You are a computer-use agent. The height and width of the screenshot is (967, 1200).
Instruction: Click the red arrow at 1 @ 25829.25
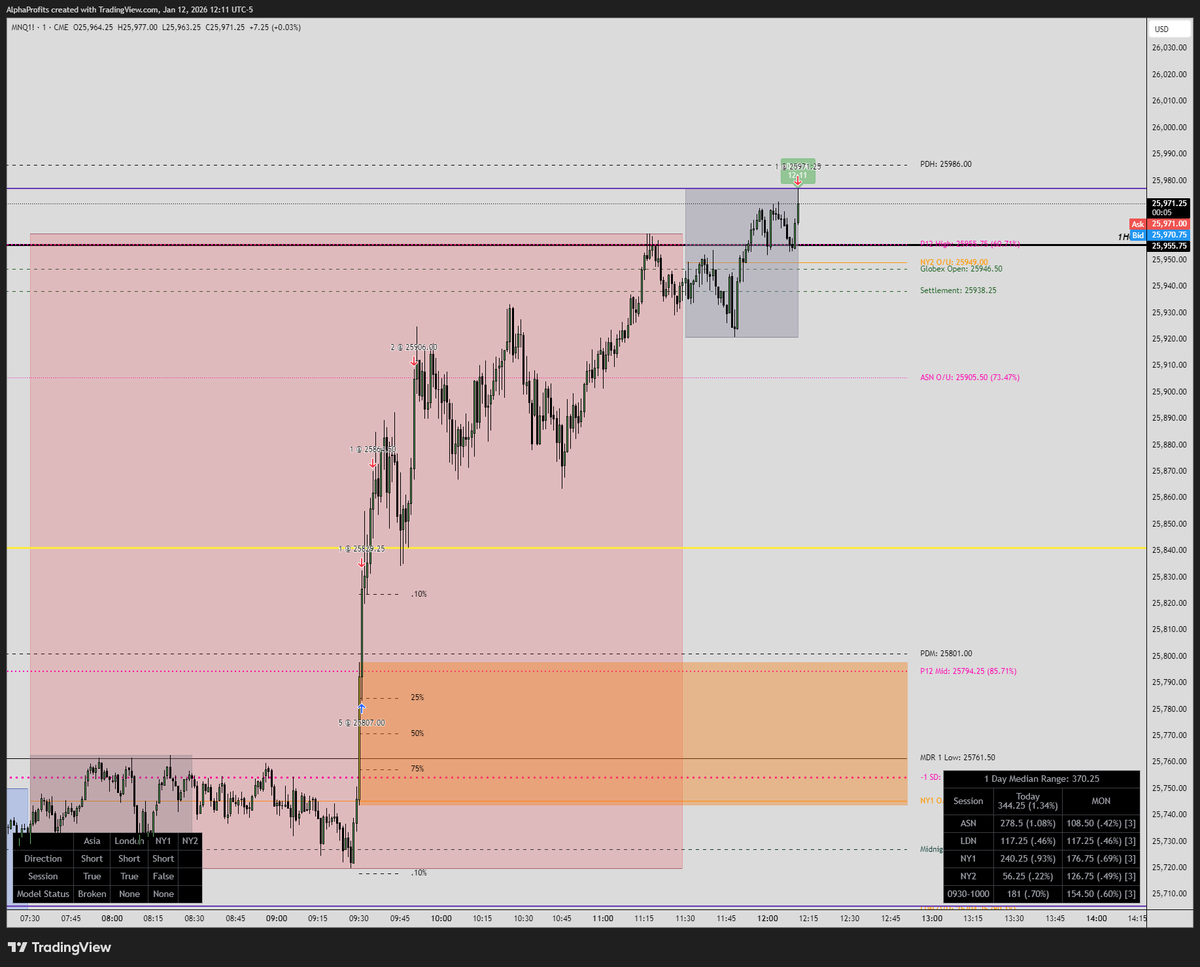(x=362, y=564)
